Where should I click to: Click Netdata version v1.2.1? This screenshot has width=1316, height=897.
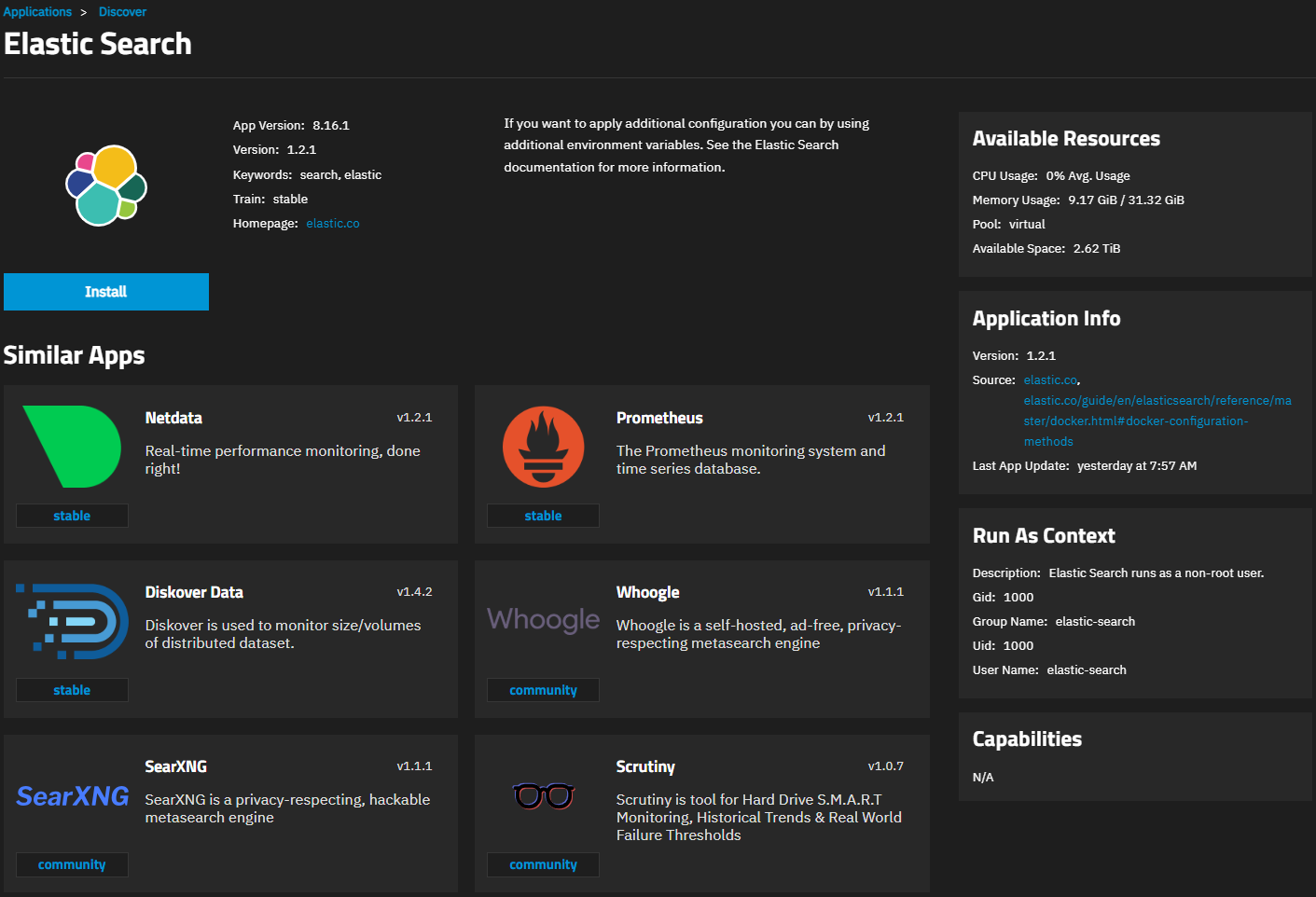(414, 418)
